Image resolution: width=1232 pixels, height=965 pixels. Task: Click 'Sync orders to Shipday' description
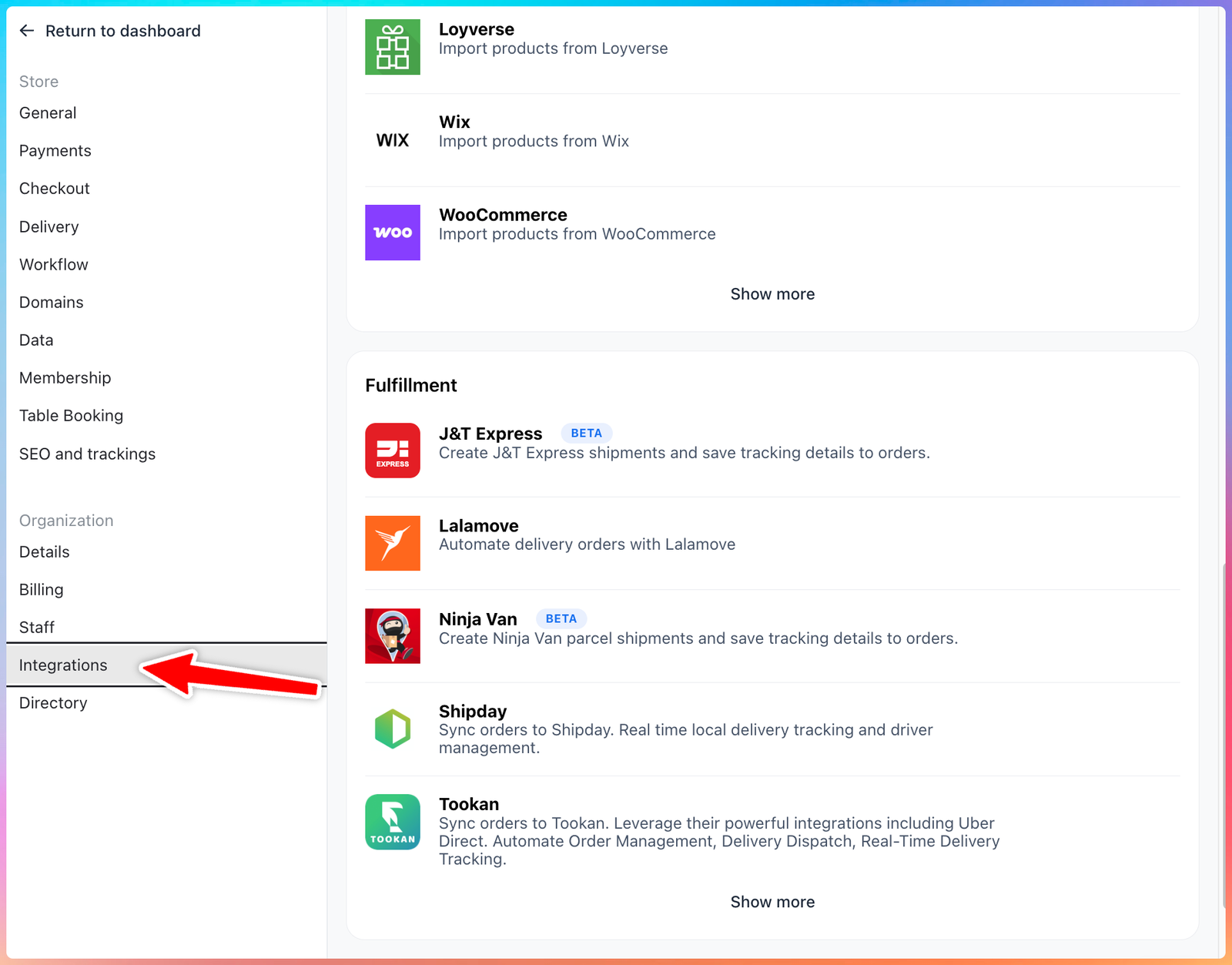point(686,739)
